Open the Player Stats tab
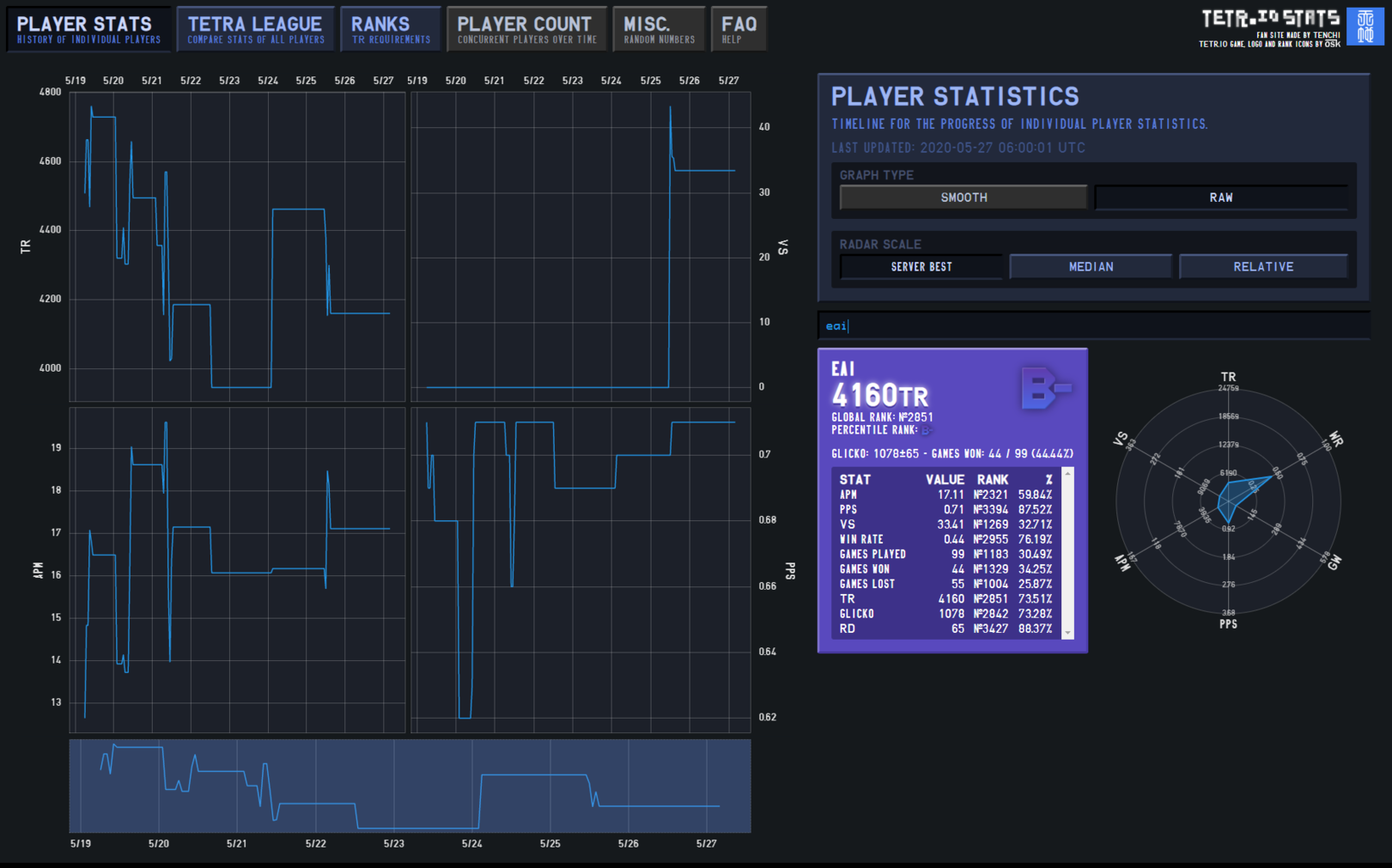Screen dimensions: 1392x868 tap(88, 29)
